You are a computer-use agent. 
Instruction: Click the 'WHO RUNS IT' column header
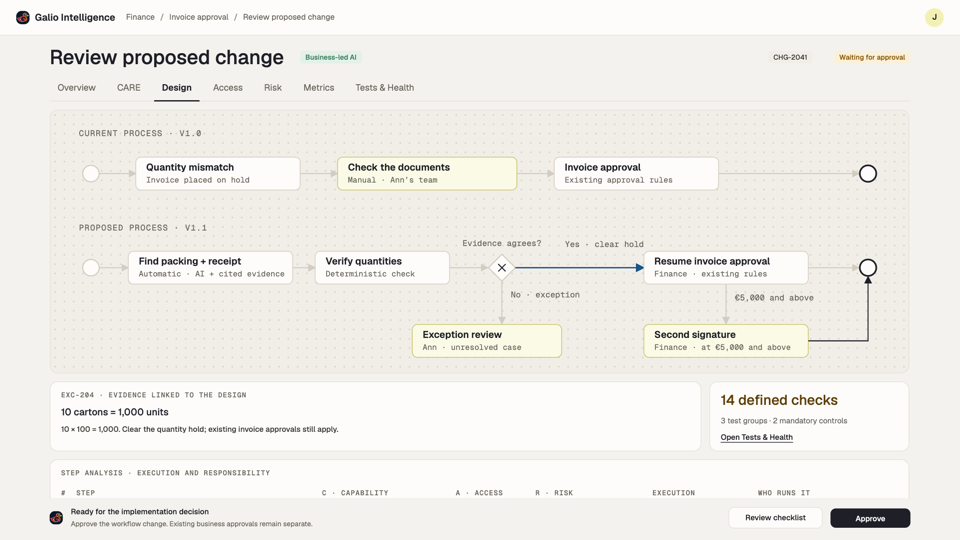[784, 493]
